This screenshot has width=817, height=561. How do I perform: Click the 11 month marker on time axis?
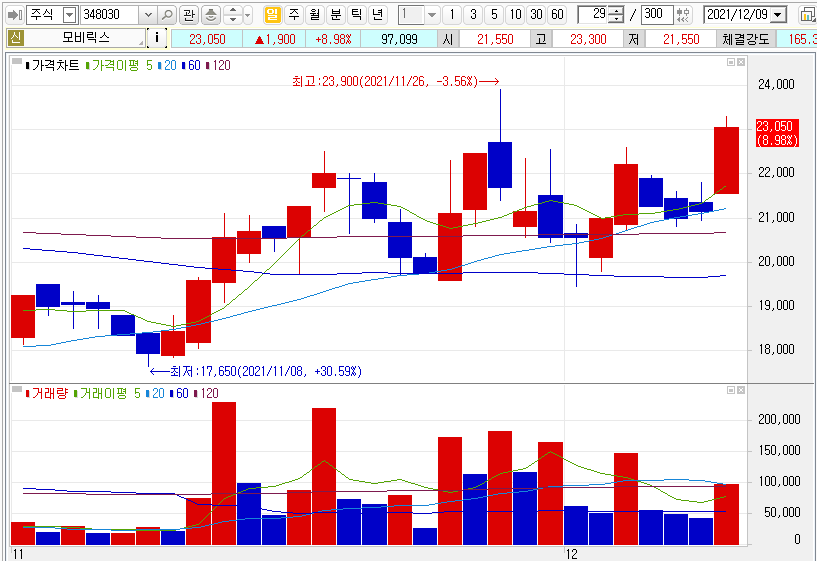18,554
